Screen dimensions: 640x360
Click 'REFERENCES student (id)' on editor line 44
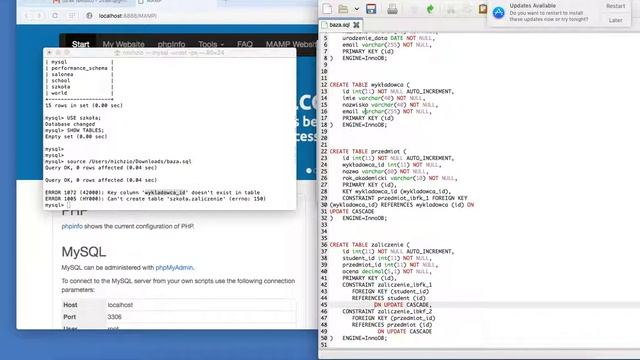tap(389, 298)
